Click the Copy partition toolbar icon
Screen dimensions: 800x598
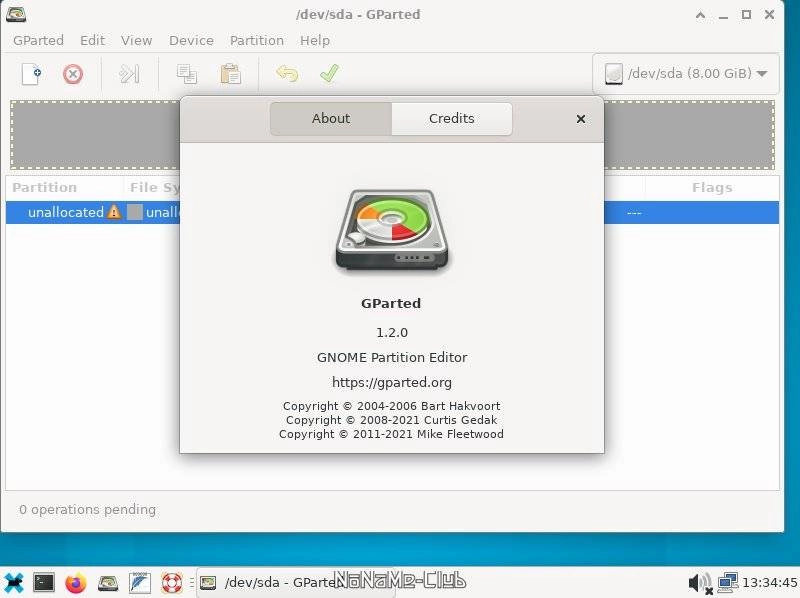pyautogui.click(x=187, y=74)
